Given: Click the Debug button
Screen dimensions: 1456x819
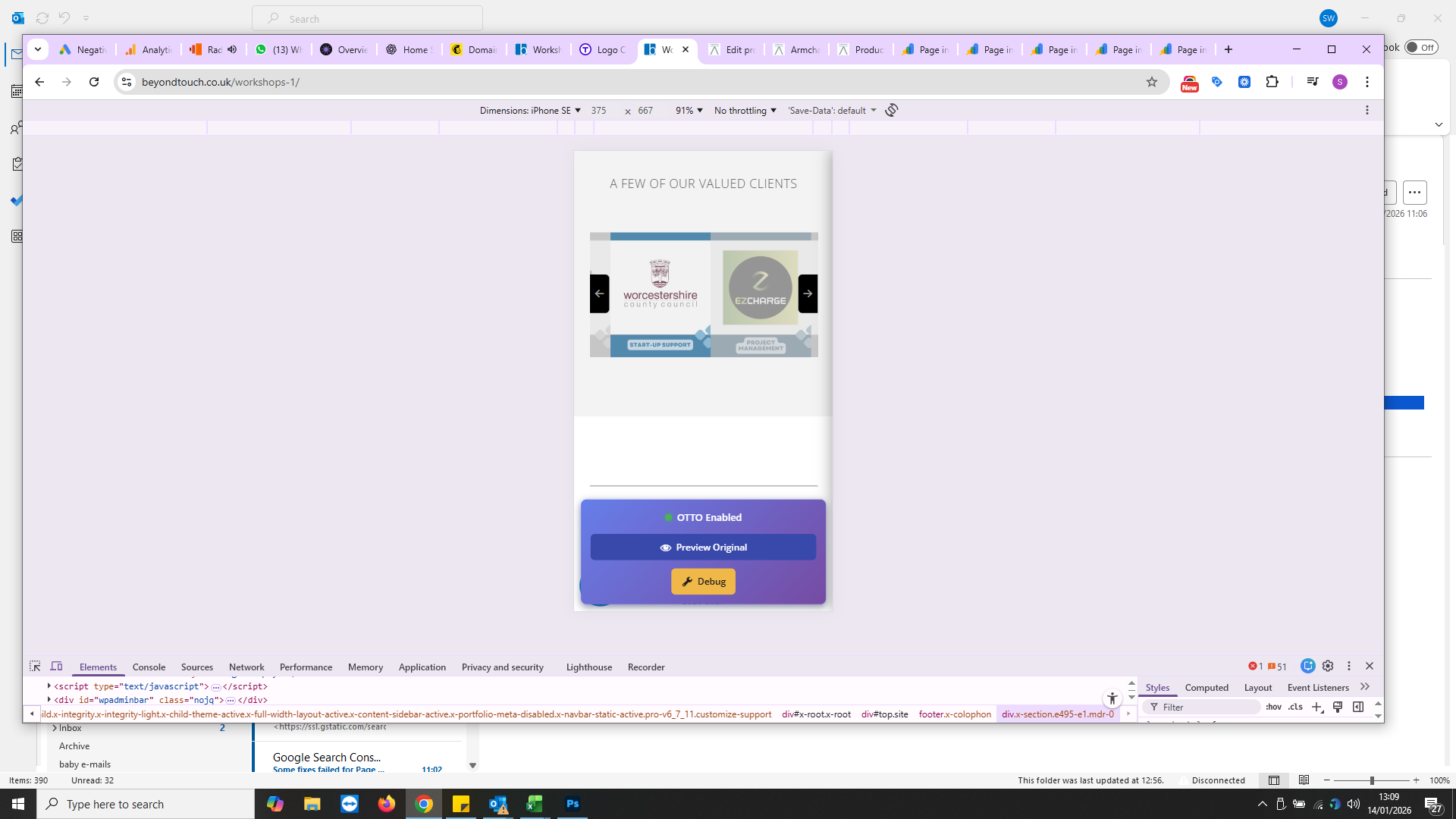Looking at the screenshot, I should pos(703,582).
